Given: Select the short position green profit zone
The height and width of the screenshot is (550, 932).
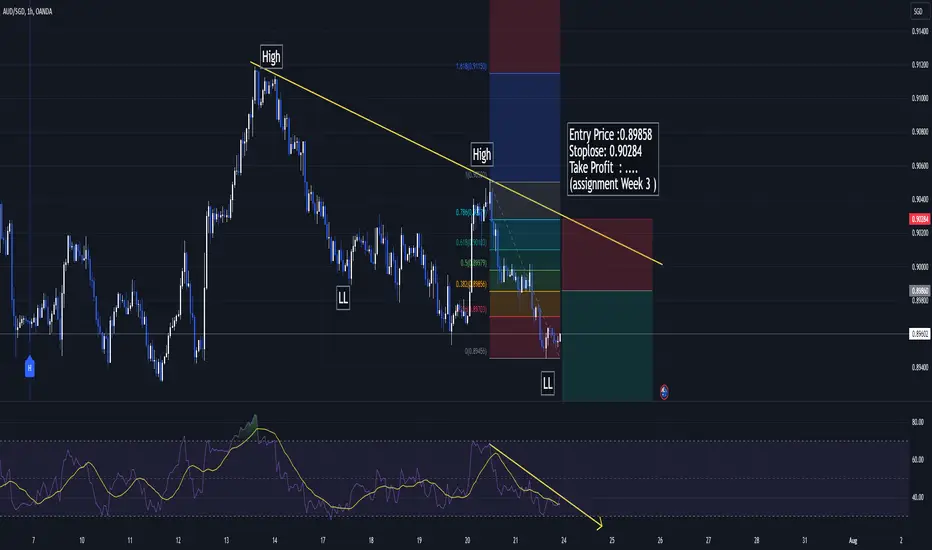Looking at the screenshot, I should point(607,346).
